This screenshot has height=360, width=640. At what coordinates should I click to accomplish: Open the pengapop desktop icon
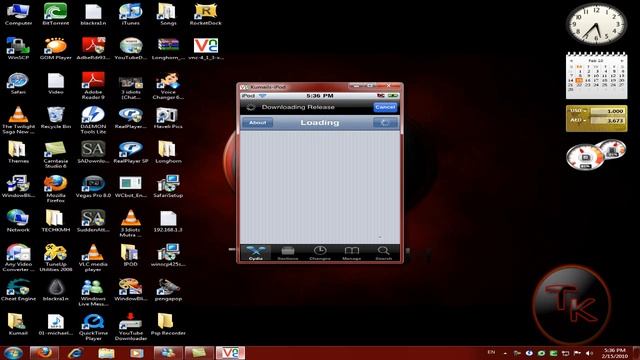(x=168, y=289)
